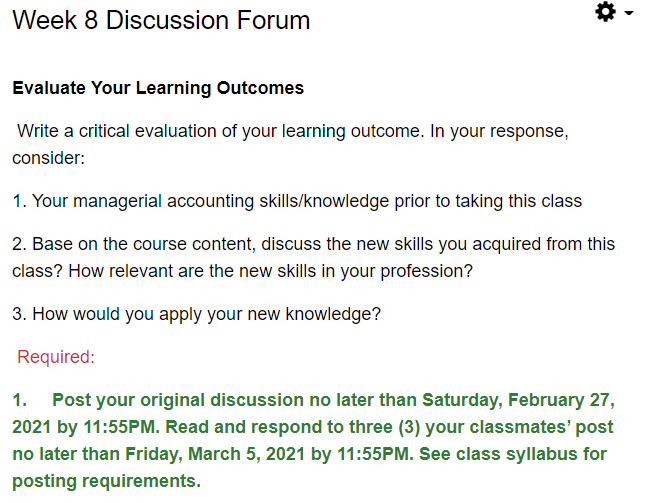Click the 'posting requirements.' closing text
This screenshot has width=645, height=503.
tap(107, 481)
